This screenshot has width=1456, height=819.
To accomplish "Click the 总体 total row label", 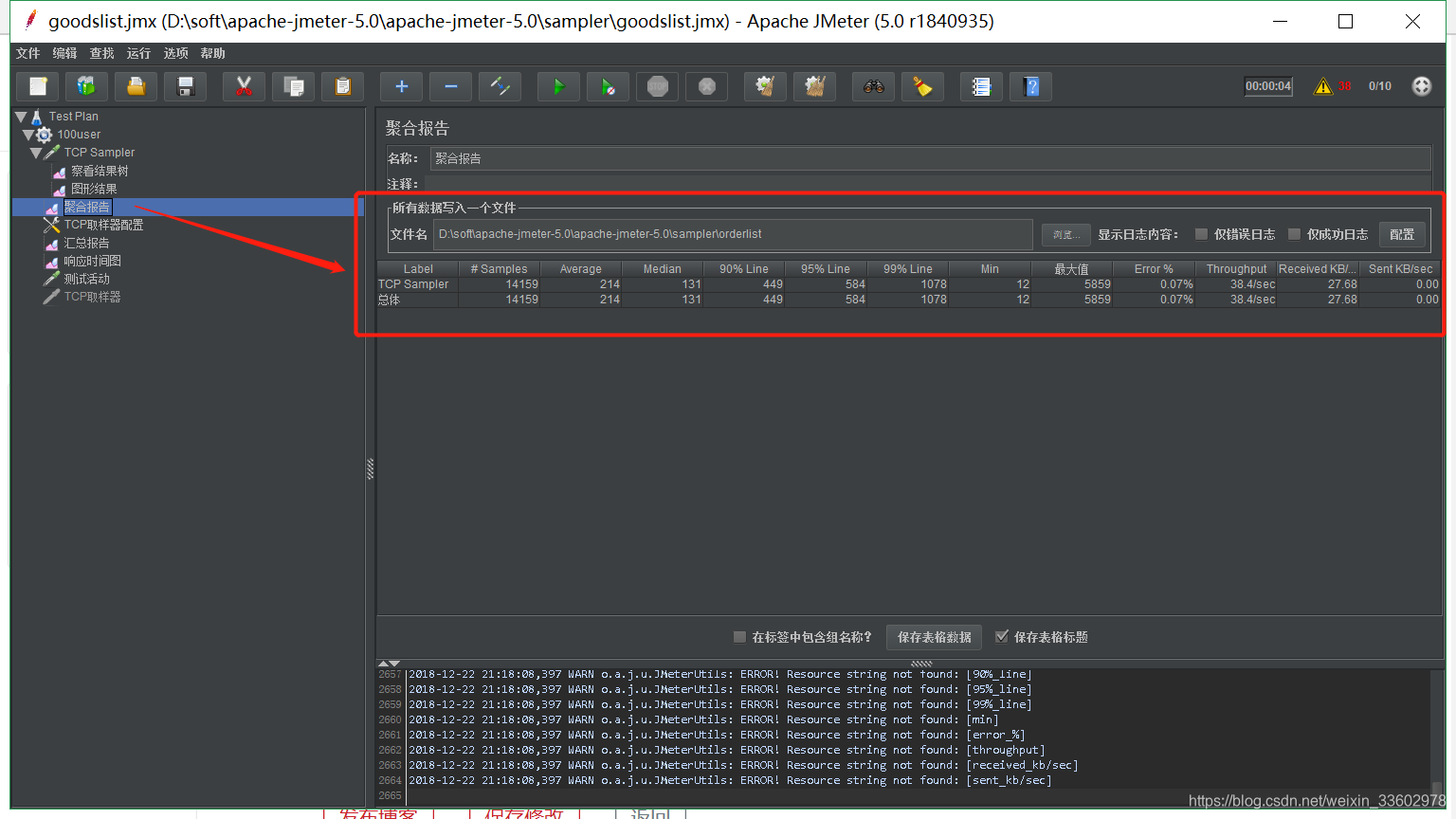I will tap(417, 300).
